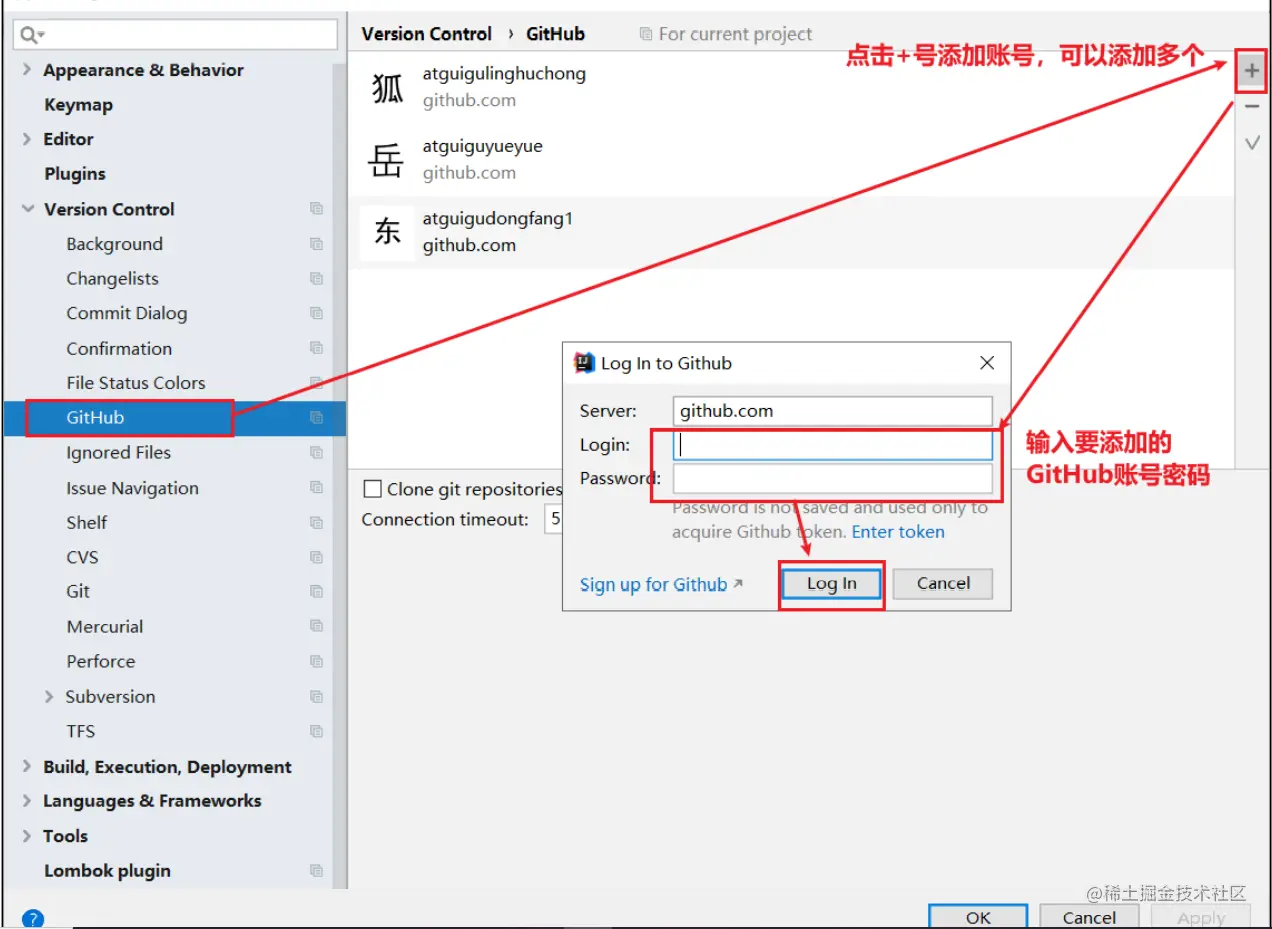This screenshot has width=1272, height=929.
Task: Click project-level icon beside Lombok plugin
Action: [x=316, y=871]
